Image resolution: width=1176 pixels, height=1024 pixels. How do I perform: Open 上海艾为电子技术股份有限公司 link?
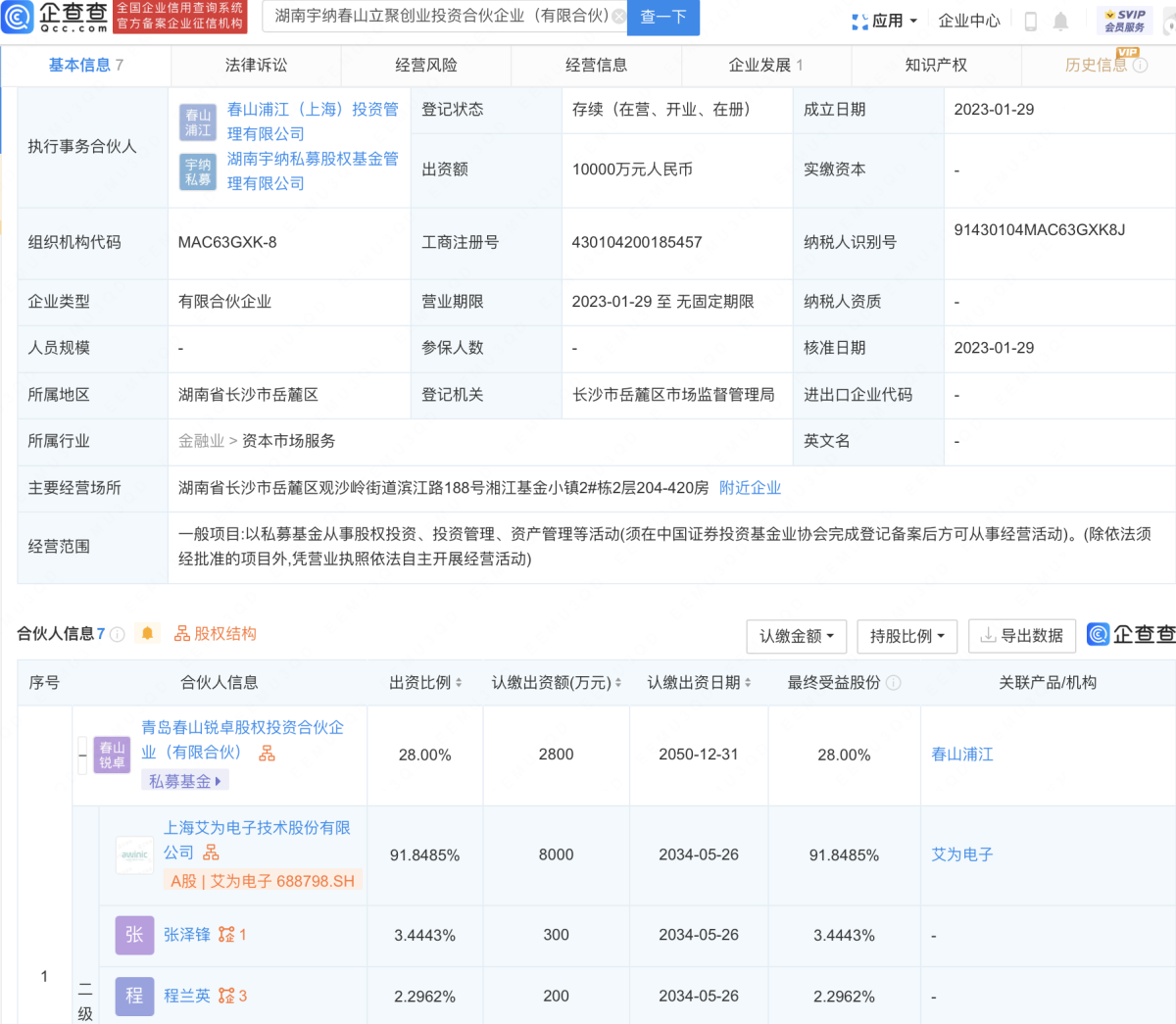coord(257,840)
